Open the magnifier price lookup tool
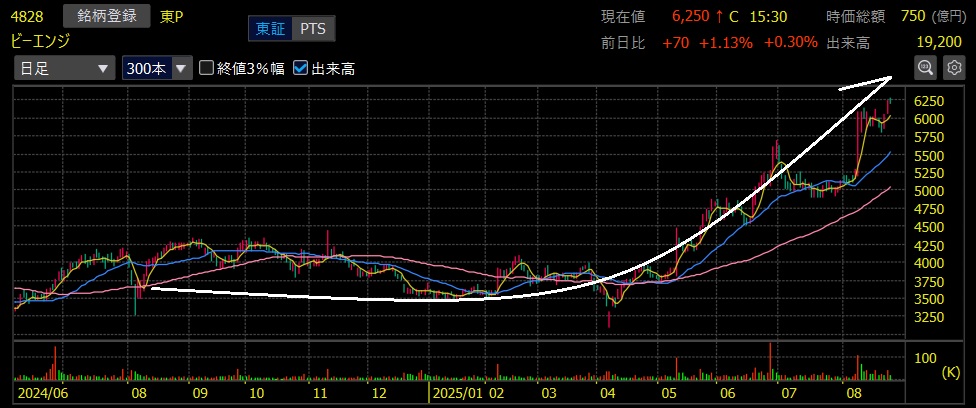Image resolution: width=976 pixels, height=408 pixels. [x=925, y=68]
